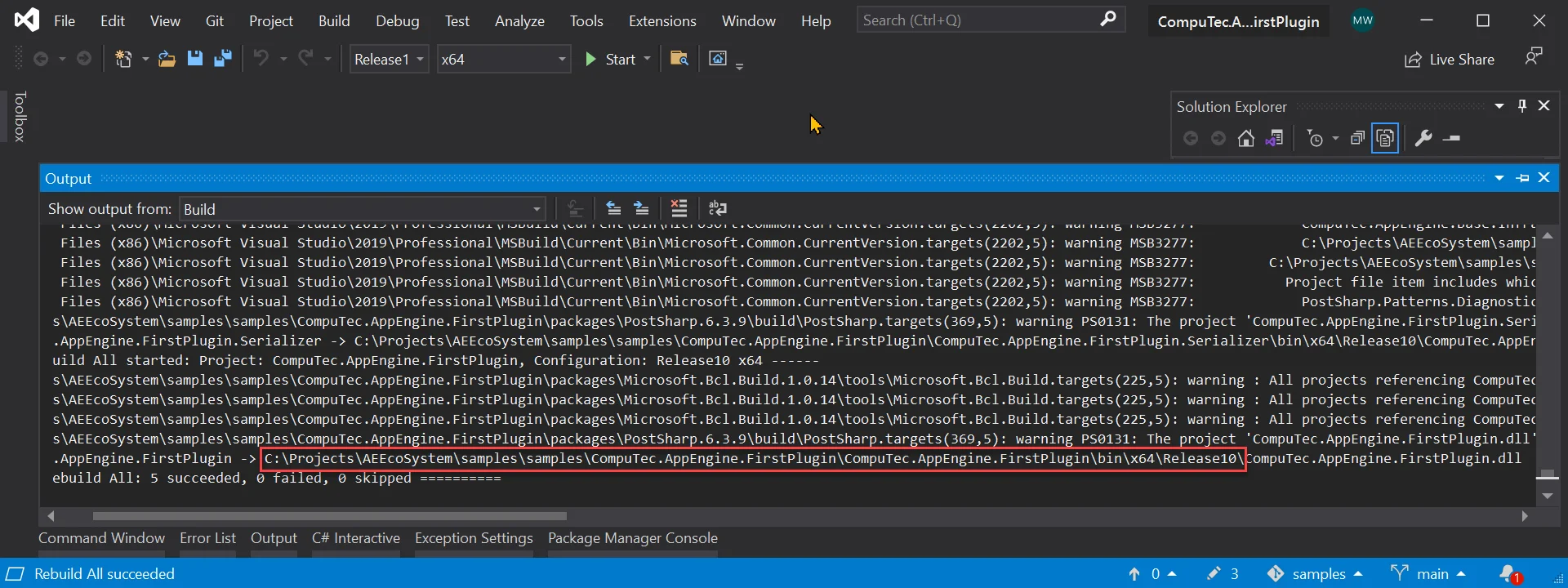Open Solution Explorer properties wrench icon
The width and height of the screenshot is (1568, 588).
(x=1423, y=139)
